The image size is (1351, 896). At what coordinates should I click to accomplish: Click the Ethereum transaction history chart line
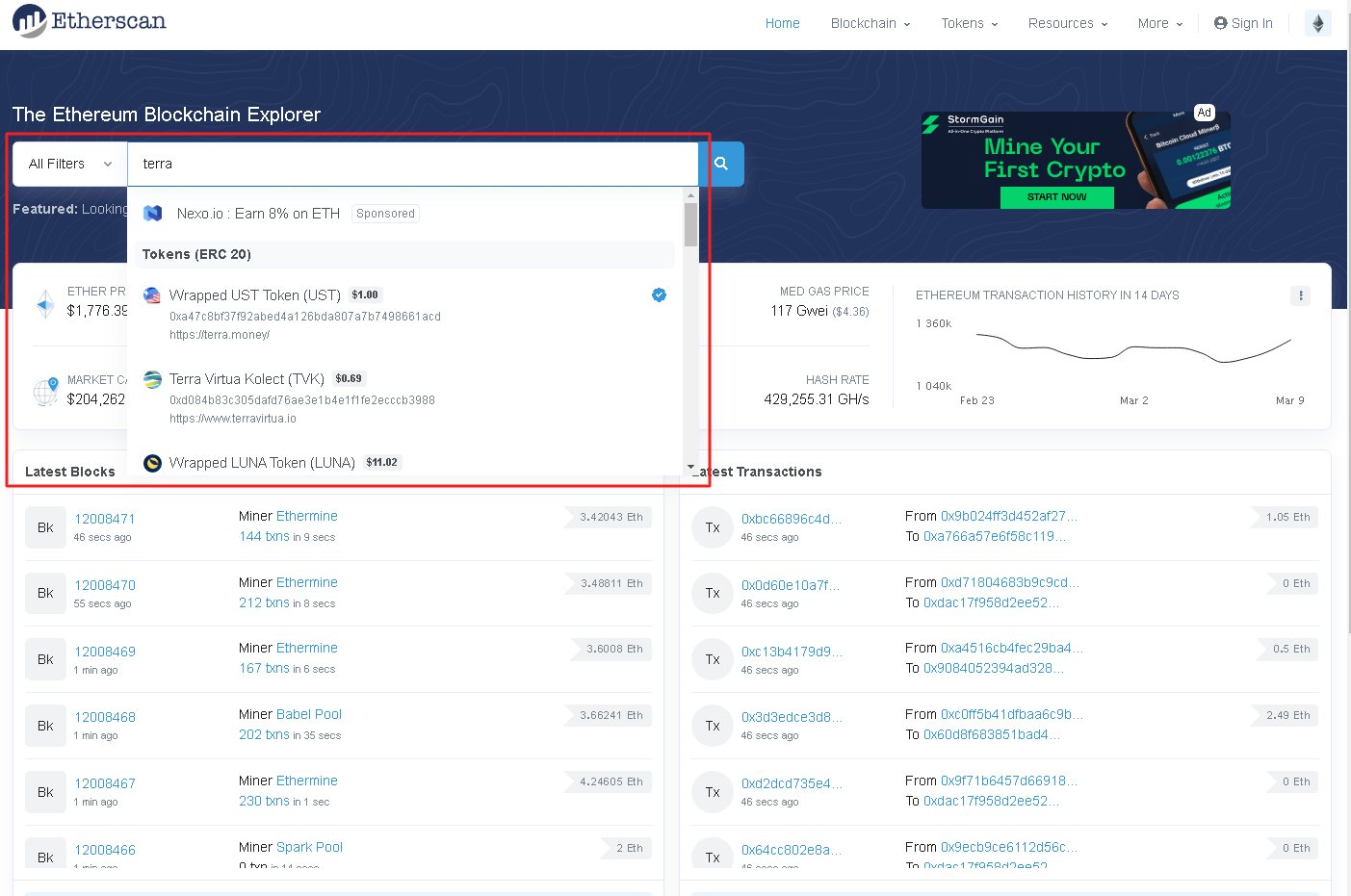(x=1133, y=347)
